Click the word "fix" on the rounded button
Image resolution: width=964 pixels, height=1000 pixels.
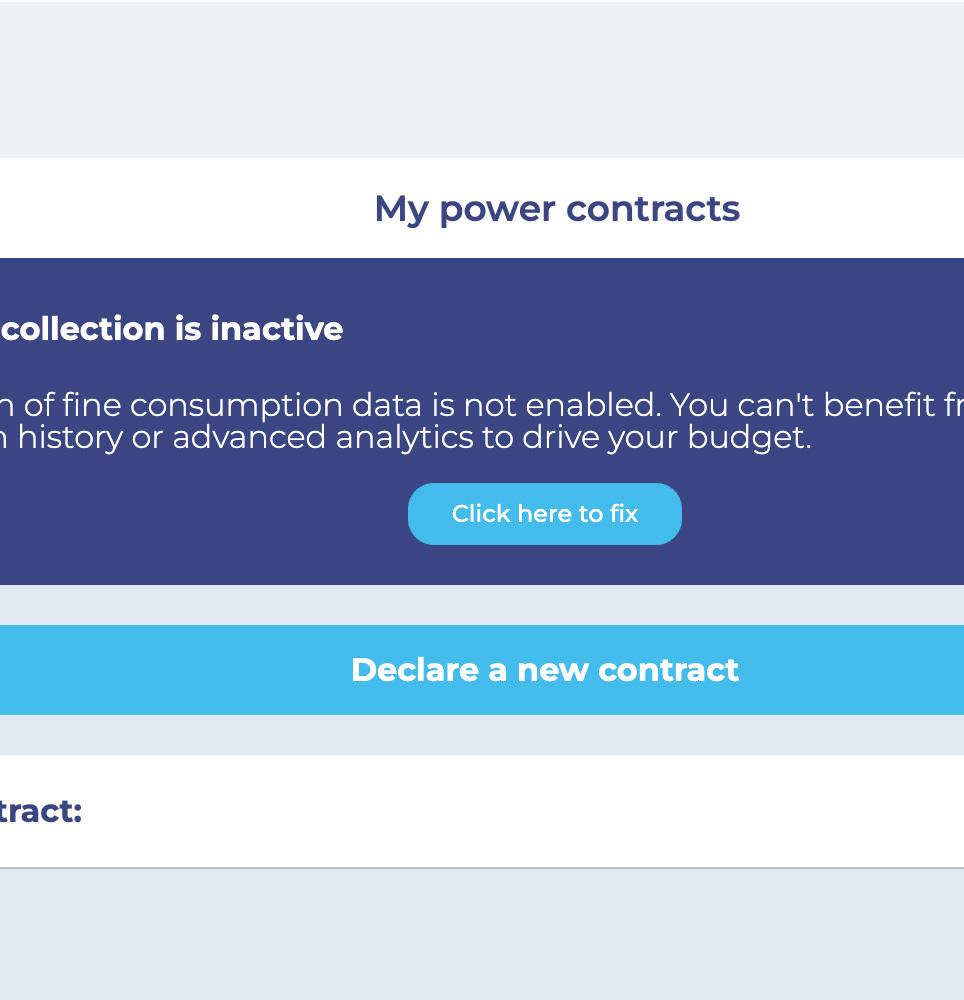pyautogui.click(x=624, y=514)
